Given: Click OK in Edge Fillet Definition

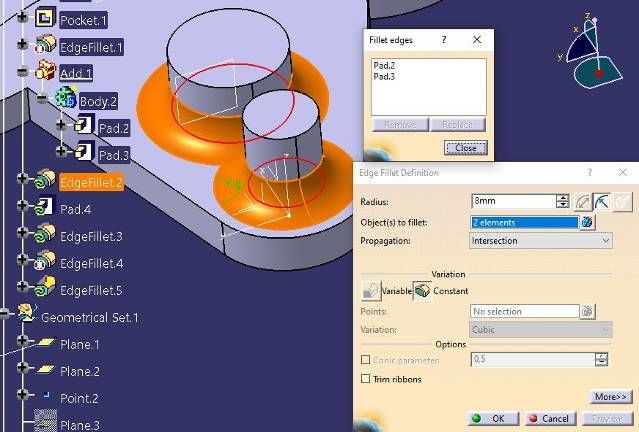Looking at the screenshot, I should click(x=490, y=418).
